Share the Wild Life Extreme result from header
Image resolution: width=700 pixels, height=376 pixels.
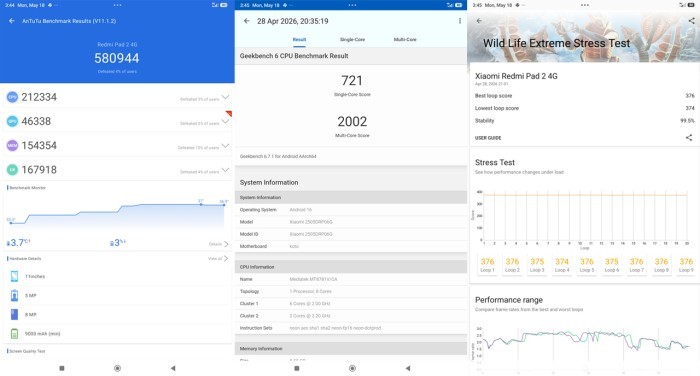coord(691,21)
